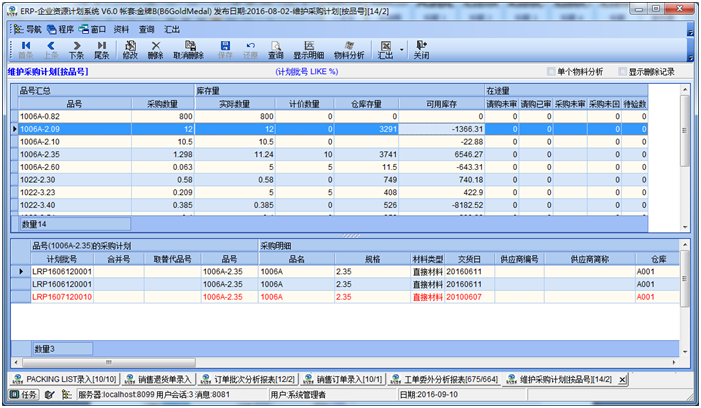Close the 维护采购计划 tab with X

[622, 380]
